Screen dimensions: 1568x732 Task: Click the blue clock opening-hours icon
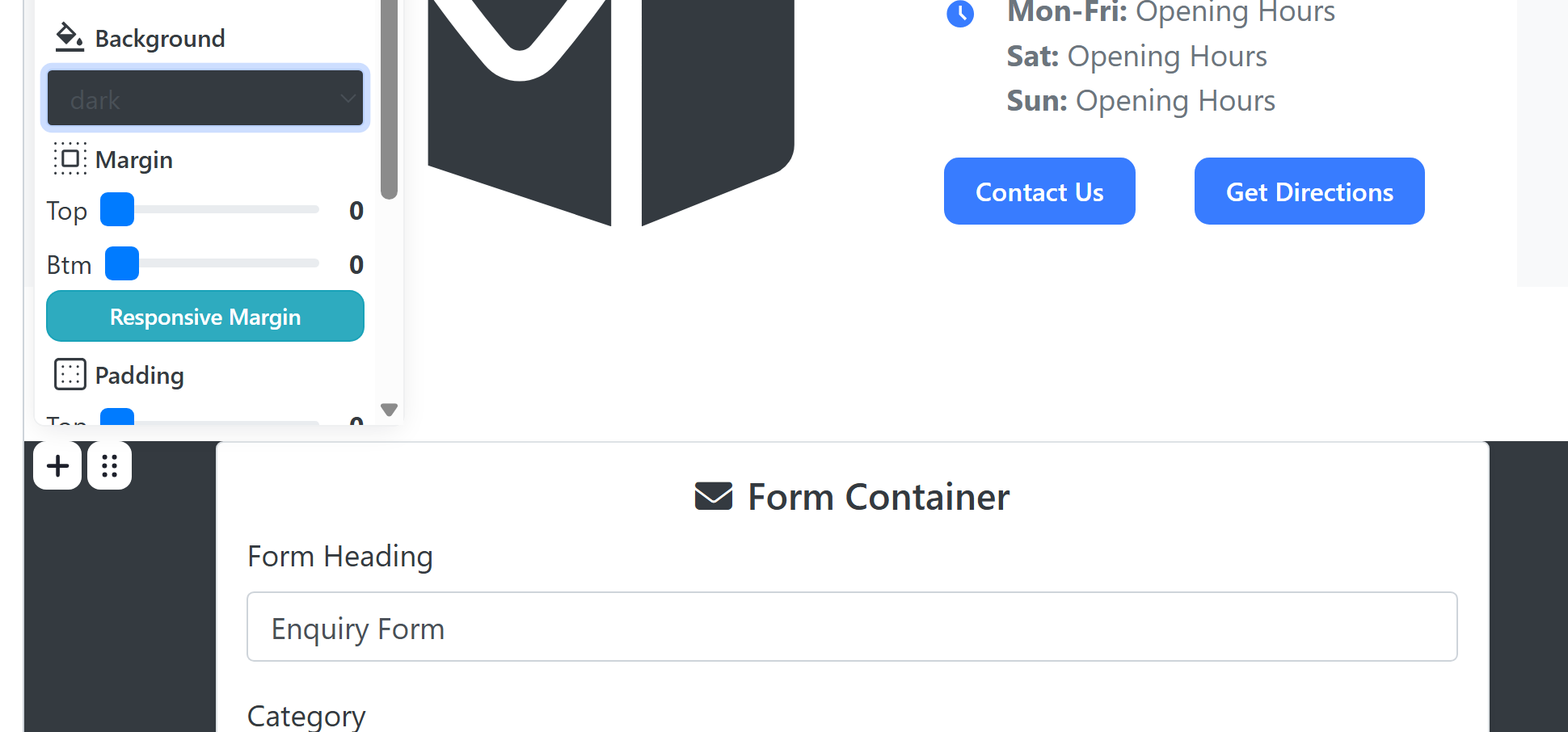point(960,14)
